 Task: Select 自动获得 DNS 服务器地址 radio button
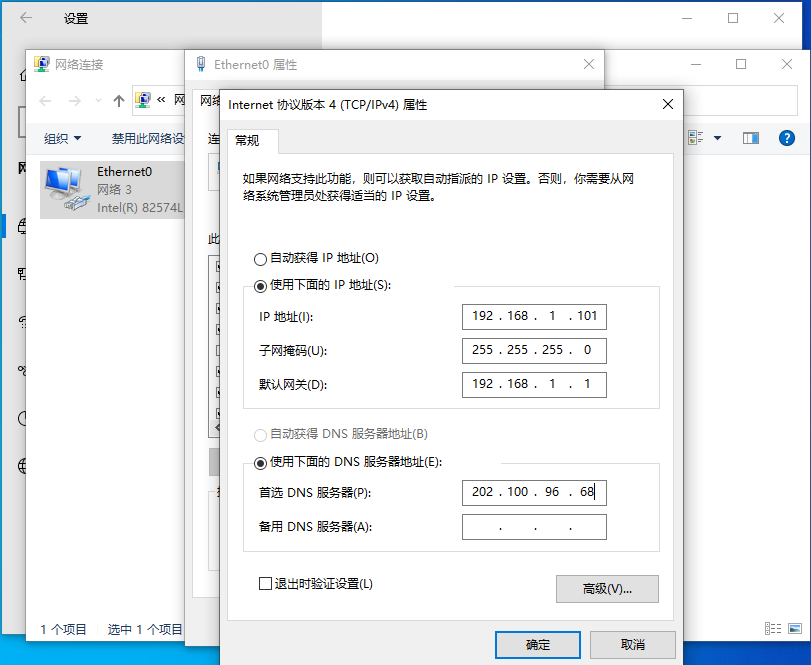click(259, 432)
